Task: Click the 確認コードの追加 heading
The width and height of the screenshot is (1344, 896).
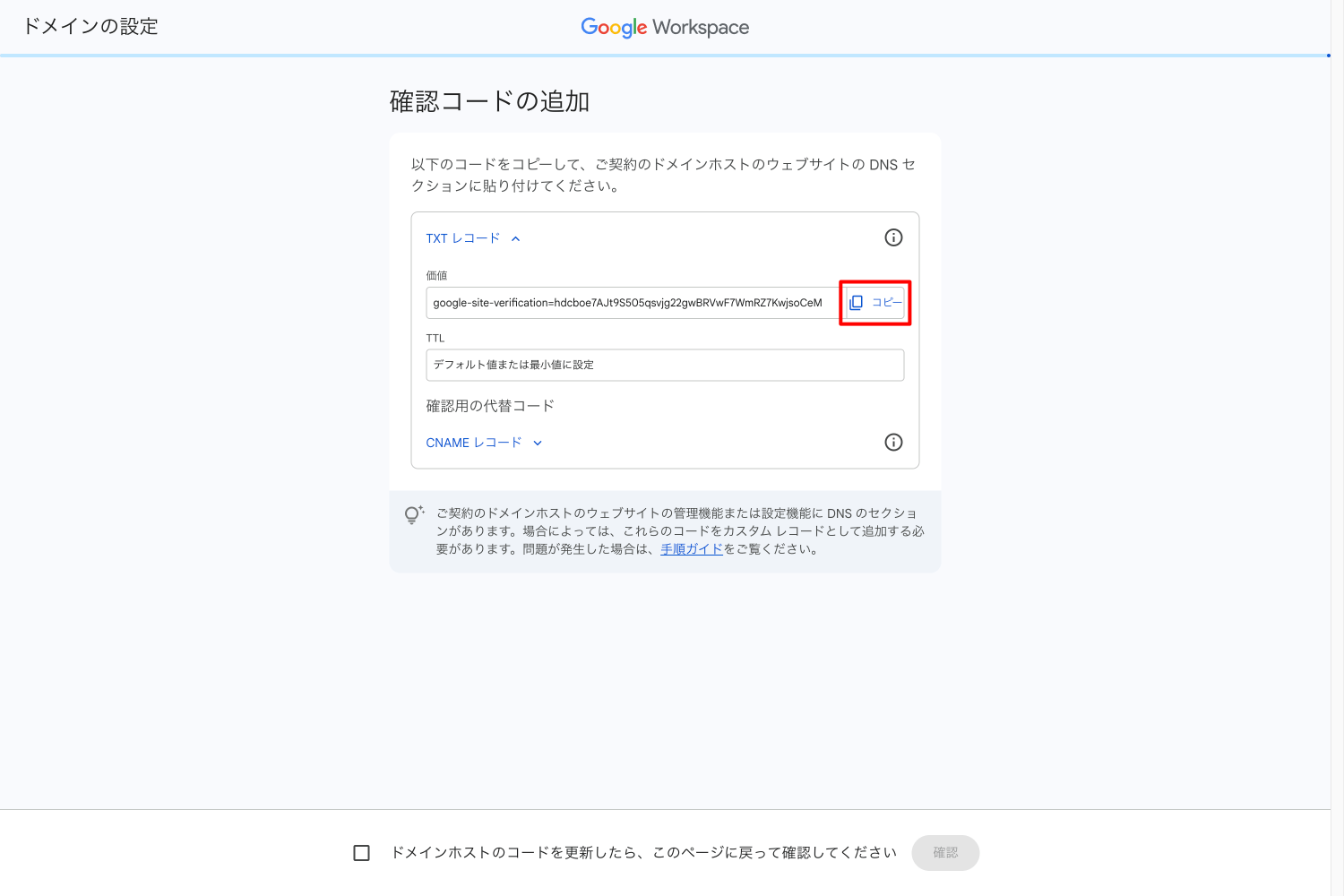Action: (489, 101)
